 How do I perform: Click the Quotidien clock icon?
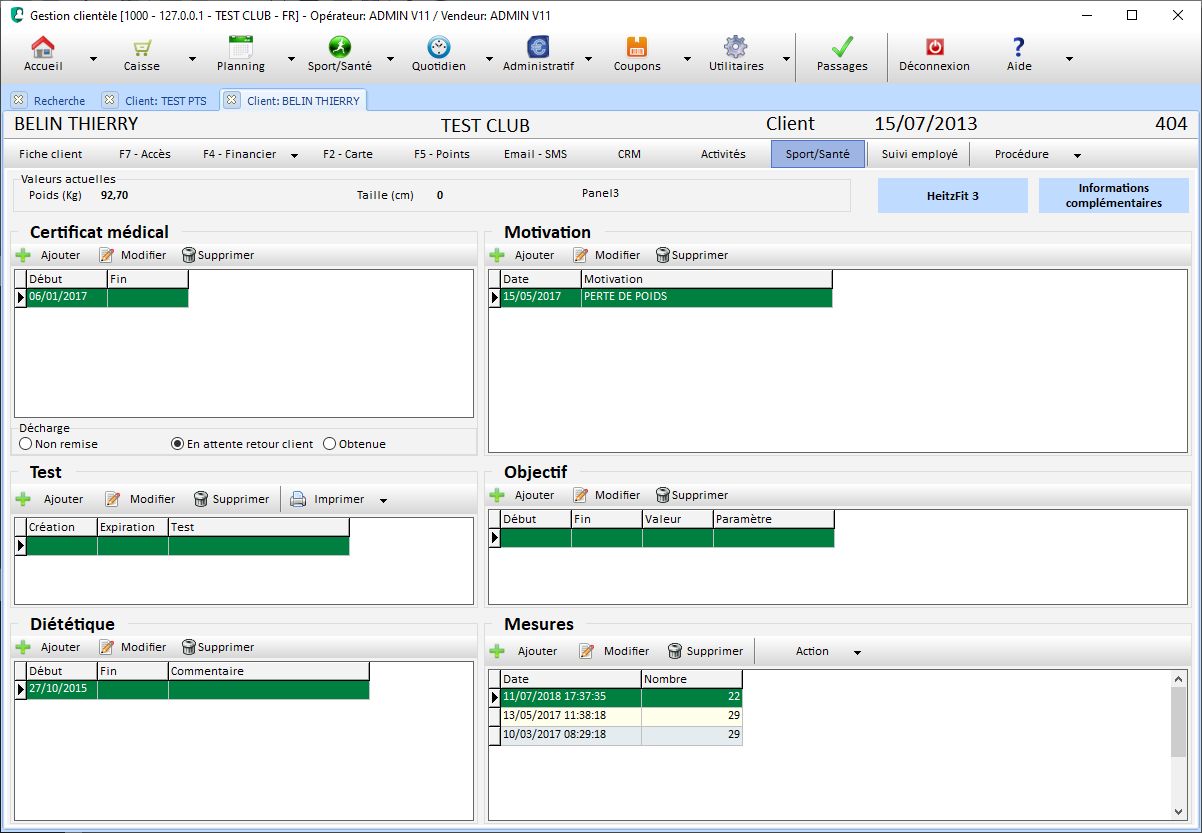pyautogui.click(x=438, y=47)
